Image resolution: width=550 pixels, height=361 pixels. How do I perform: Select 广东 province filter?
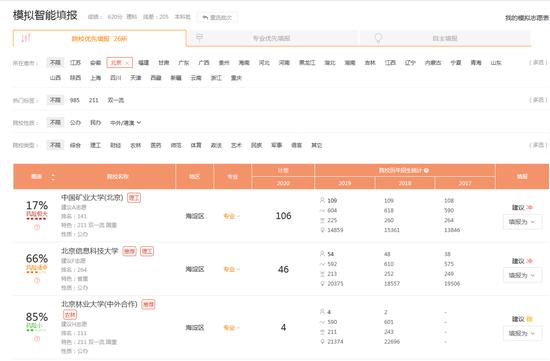(183, 62)
